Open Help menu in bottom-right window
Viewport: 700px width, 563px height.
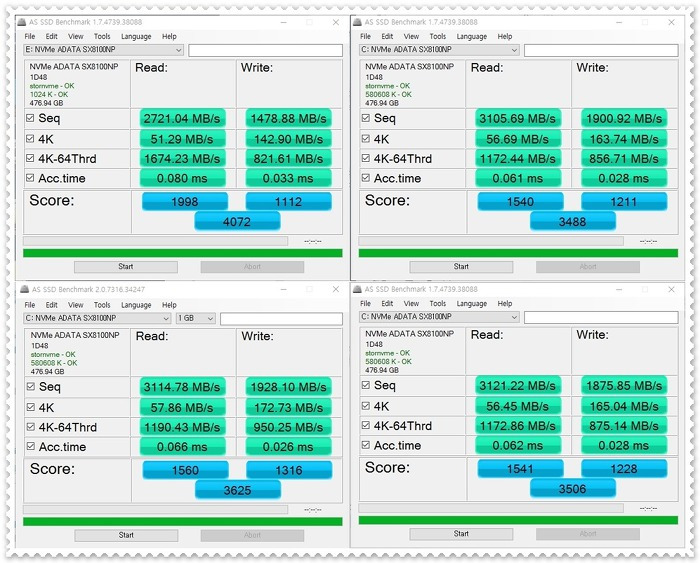(504, 304)
